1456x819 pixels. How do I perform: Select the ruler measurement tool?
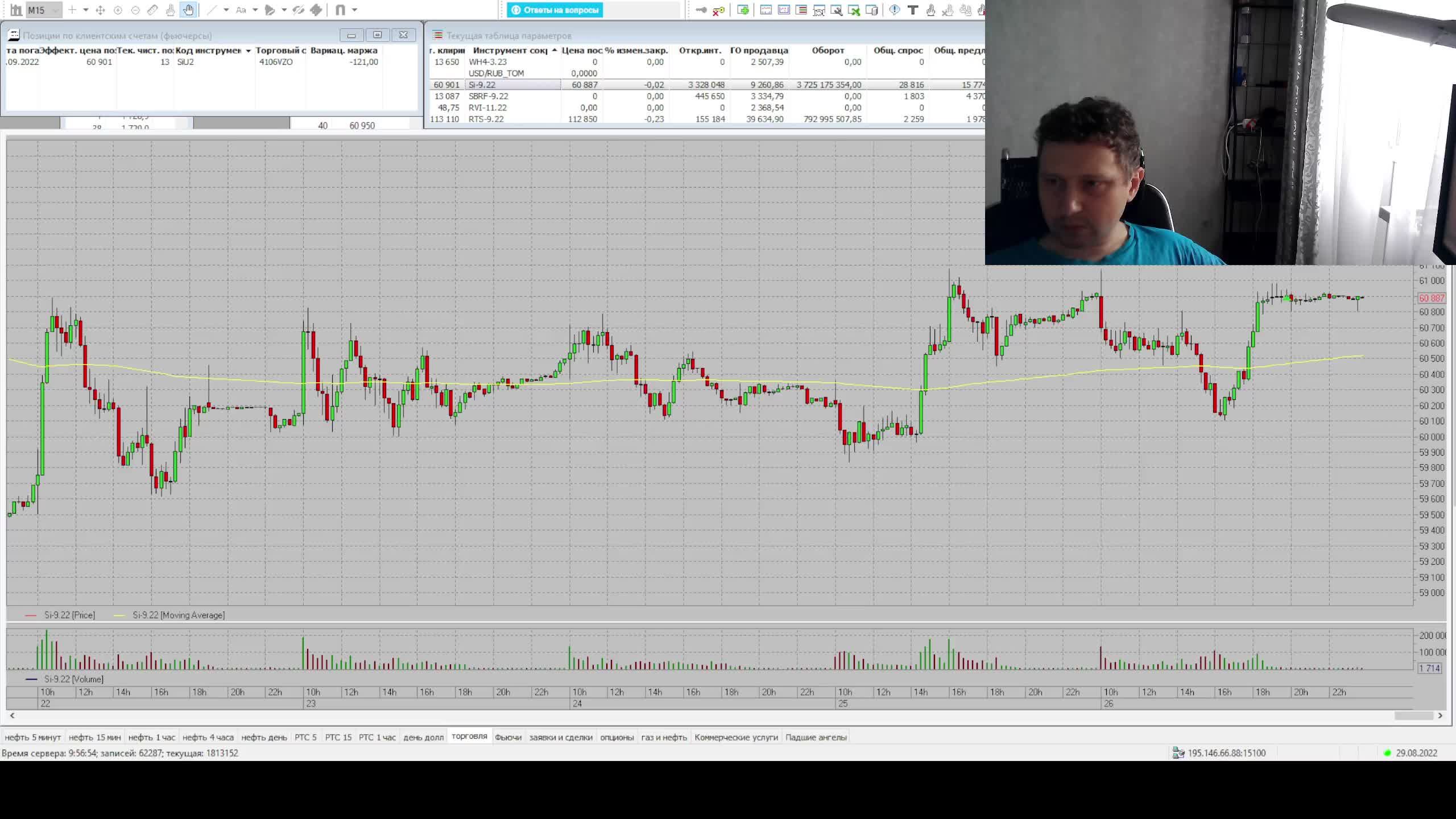coord(152,10)
